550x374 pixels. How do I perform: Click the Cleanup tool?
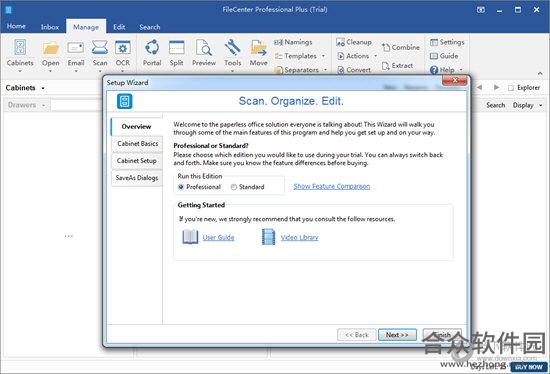[x=354, y=42]
